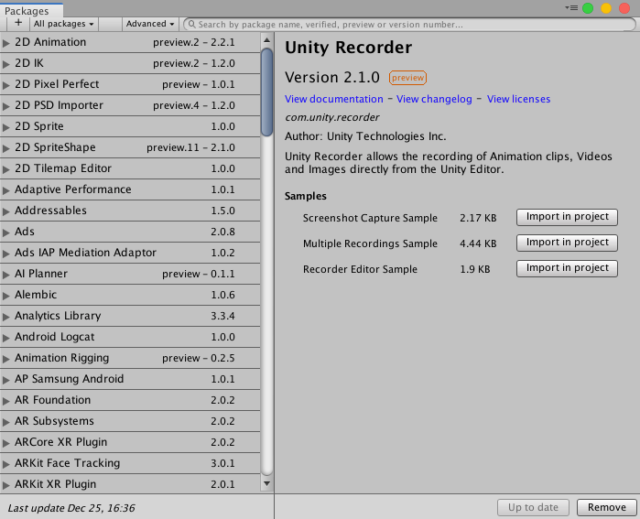
Task: Select the ARKit Face Tracking entry
Action: (130, 463)
